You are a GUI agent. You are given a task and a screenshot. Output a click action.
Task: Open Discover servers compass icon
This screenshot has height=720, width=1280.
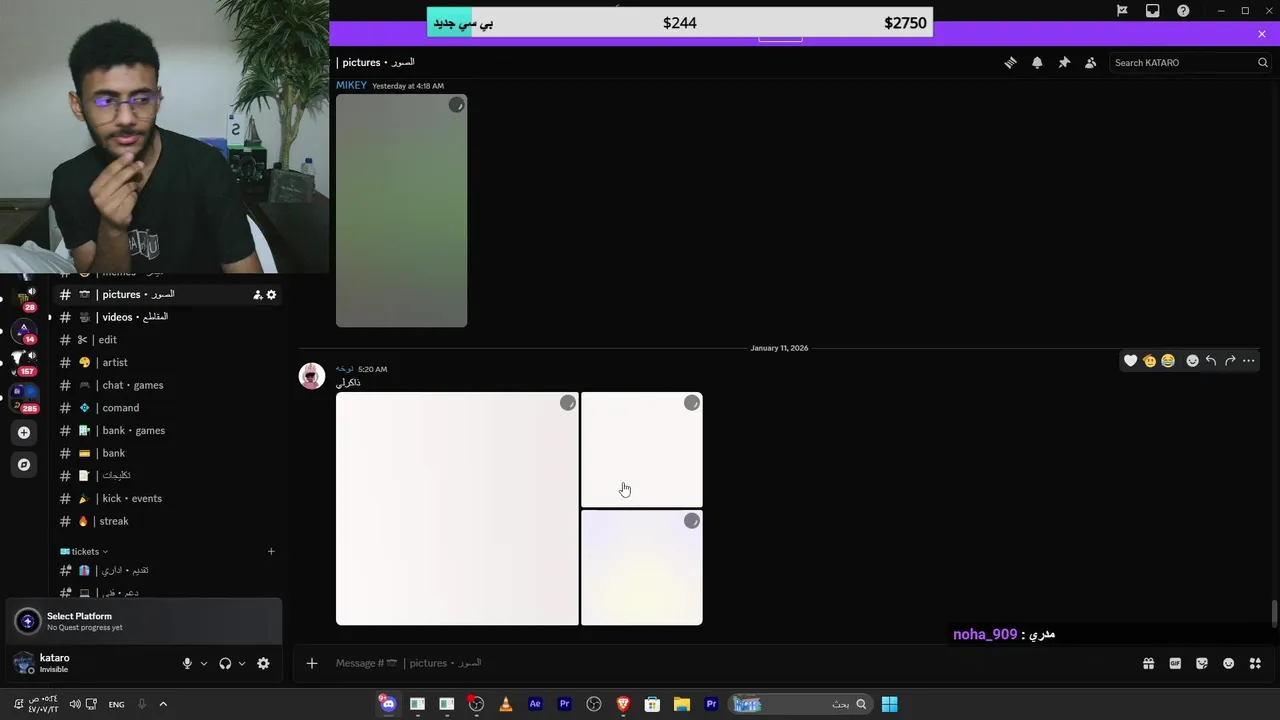pyautogui.click(x=24, y=464)
